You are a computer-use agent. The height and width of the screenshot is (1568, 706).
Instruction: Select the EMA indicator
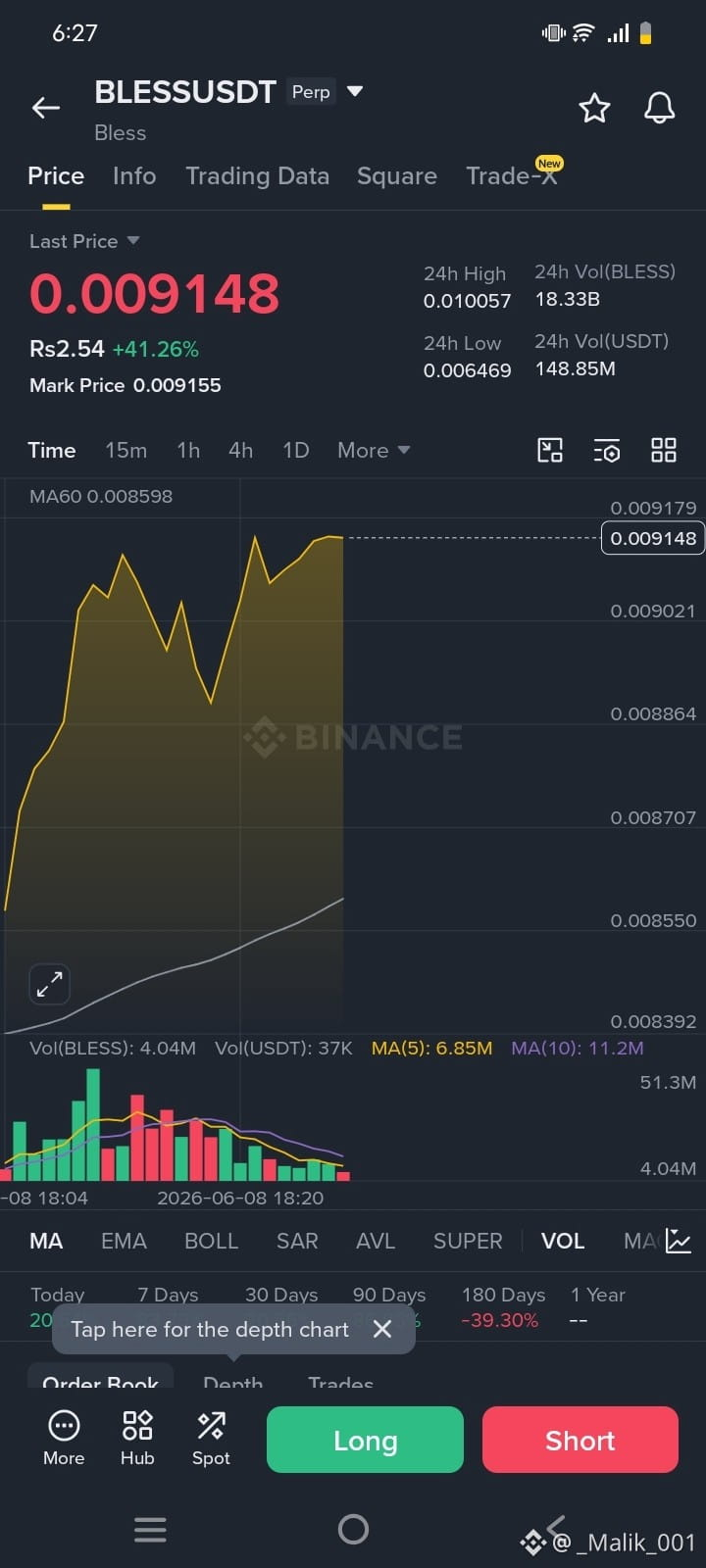(x=124, y=1241)
